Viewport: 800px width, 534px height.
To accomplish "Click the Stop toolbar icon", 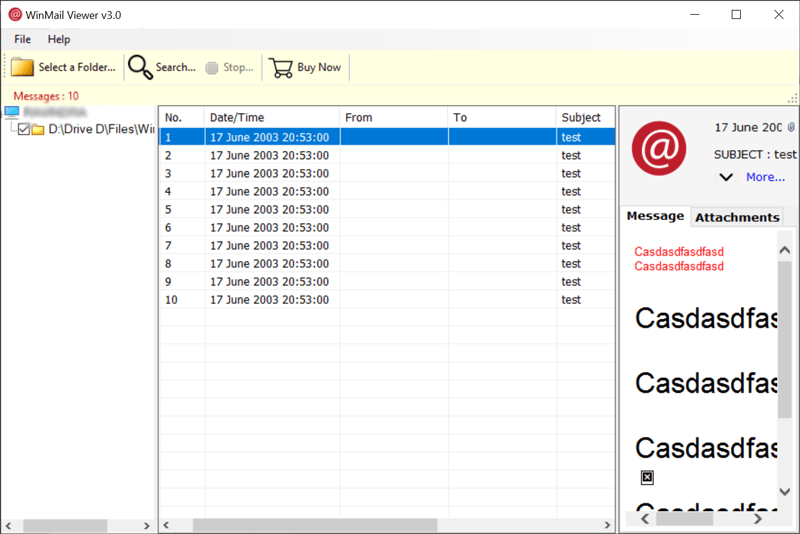I will click(212, 68).
